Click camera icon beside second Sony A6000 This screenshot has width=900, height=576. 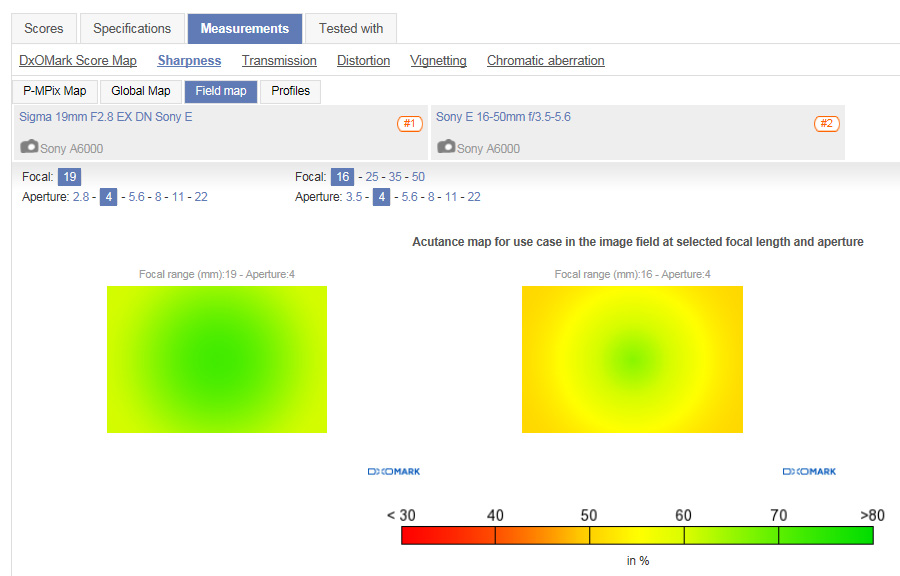(445, 147)
